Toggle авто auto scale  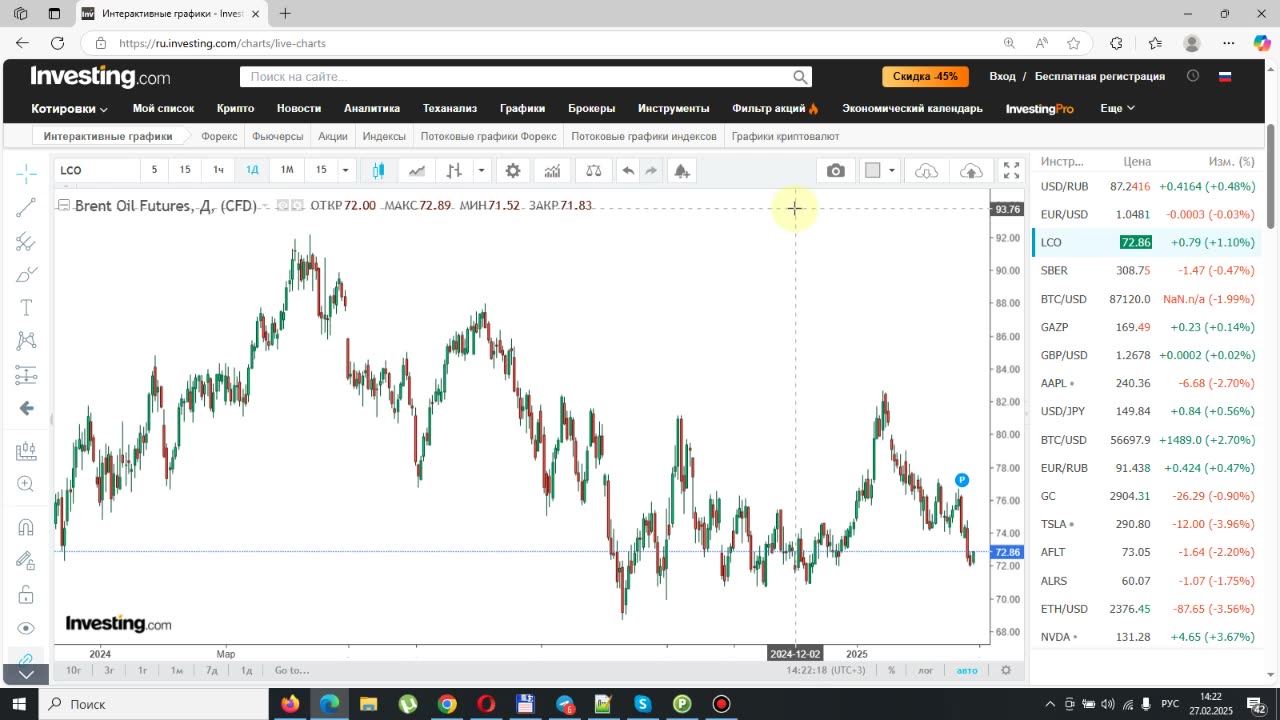(x=967, y=670)
